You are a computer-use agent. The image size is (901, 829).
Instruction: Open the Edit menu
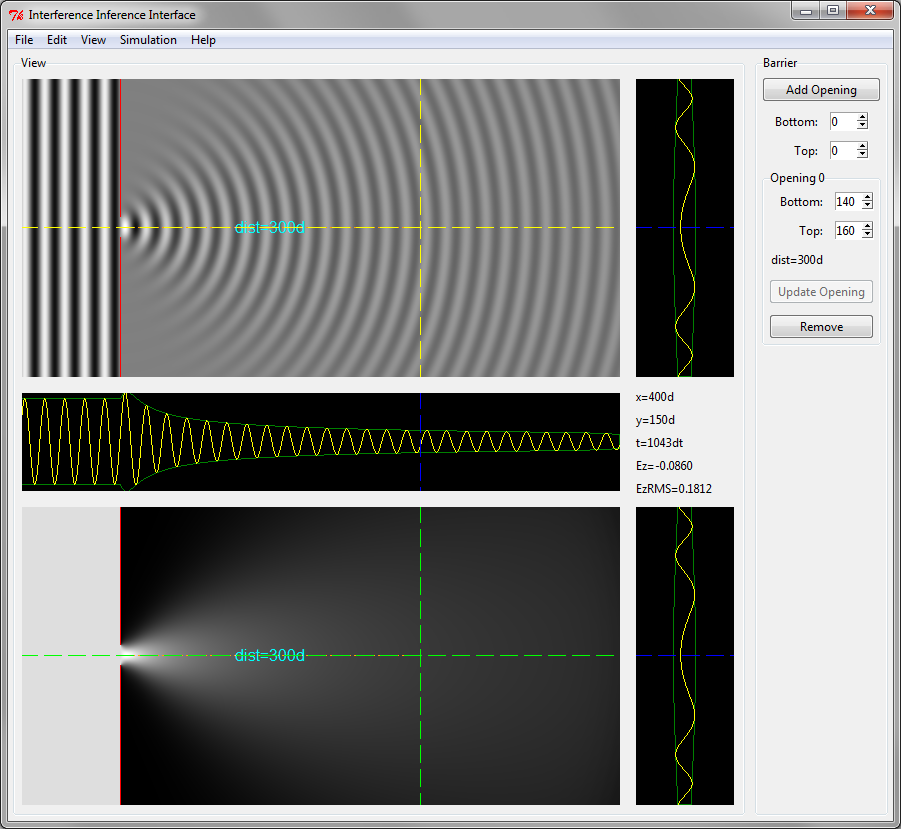pos(57,40)
